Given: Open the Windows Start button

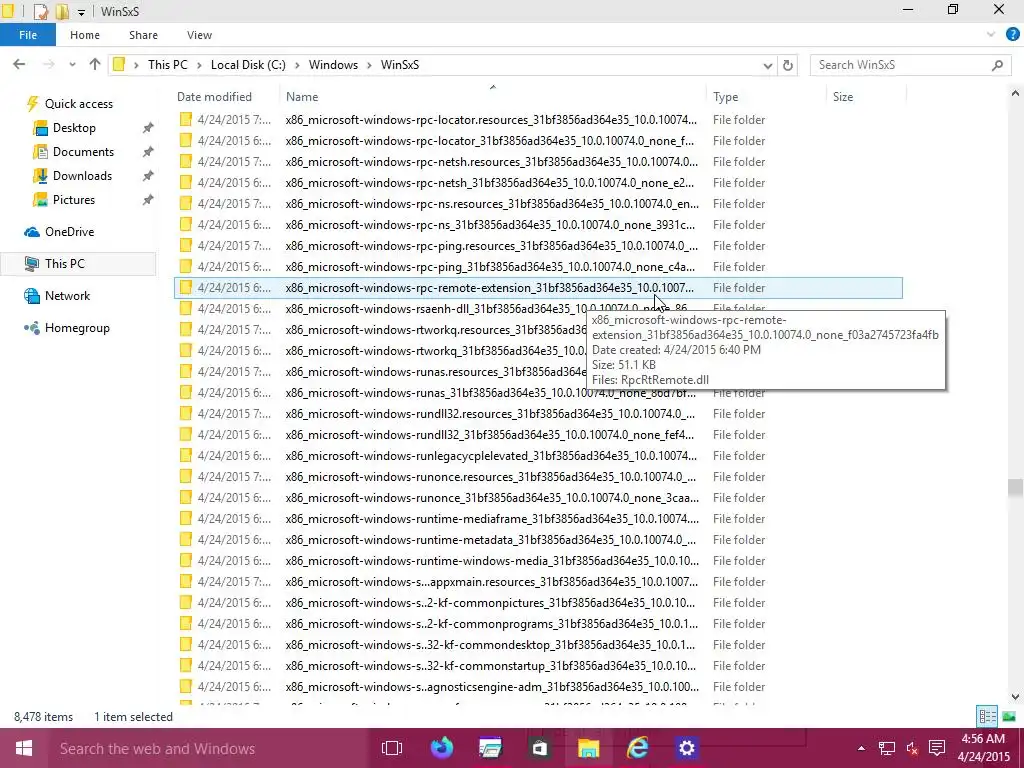Looking at the screenshot, I should [24, 748].
